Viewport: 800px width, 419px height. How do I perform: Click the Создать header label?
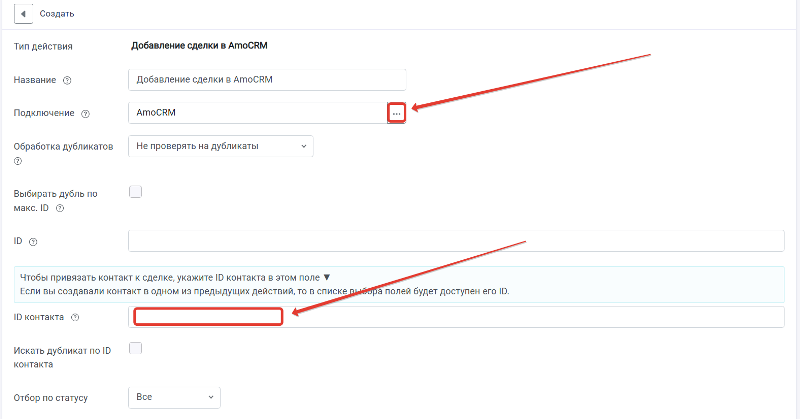[57, 14]
